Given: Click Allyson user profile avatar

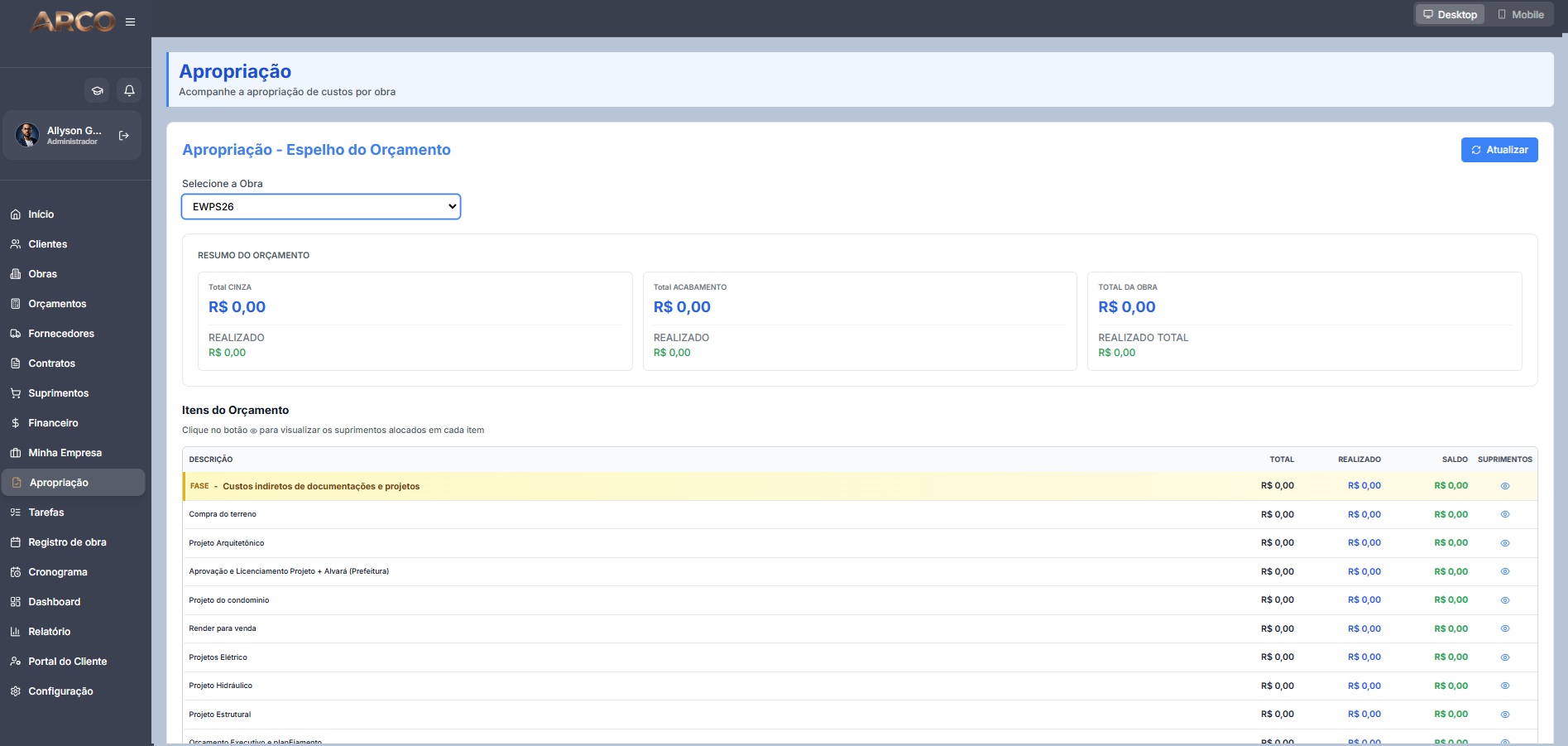Looking at the screenshot, I should pyautogui.click(x=27, y=135).
